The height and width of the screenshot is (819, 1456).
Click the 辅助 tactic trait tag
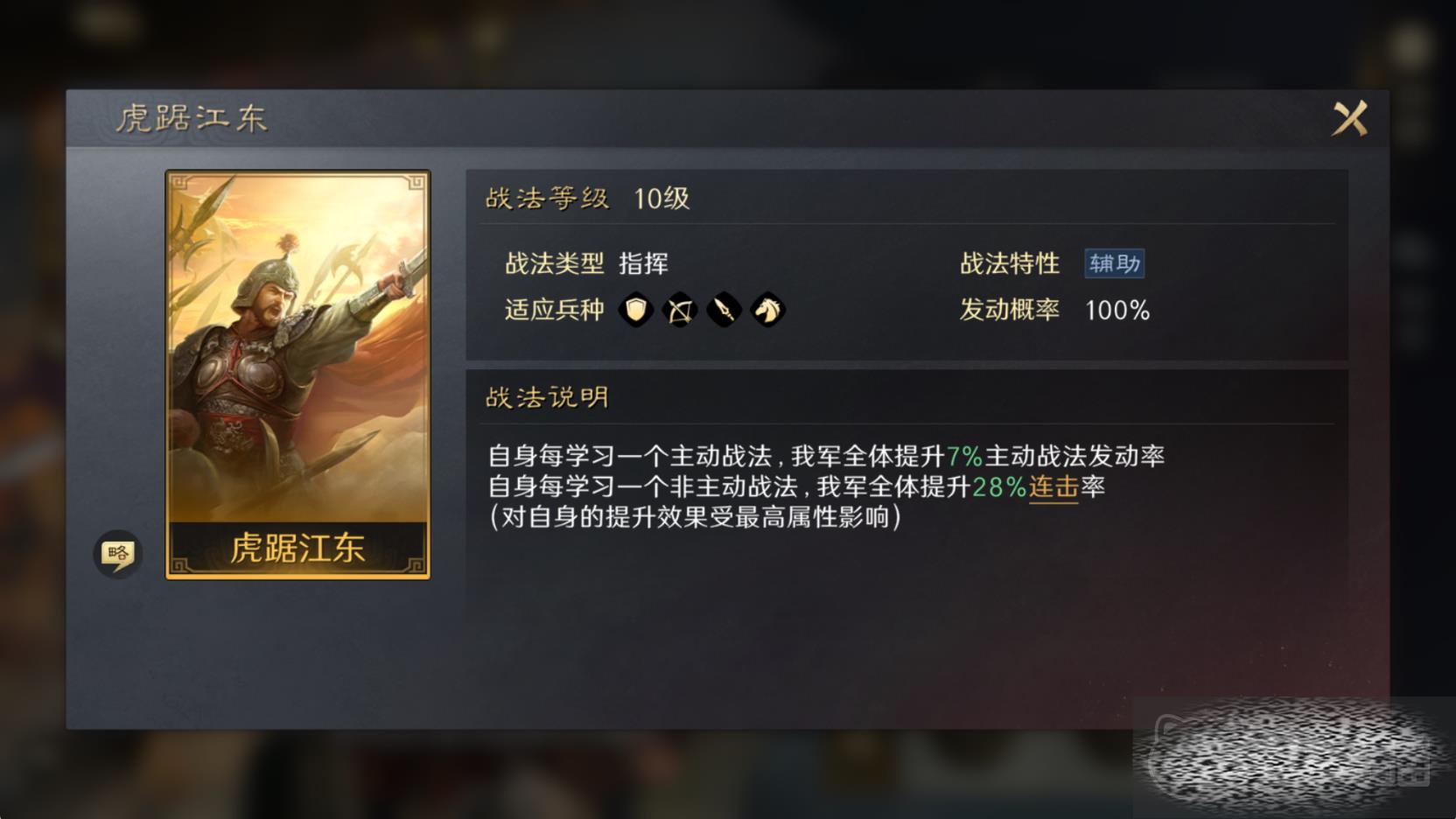click(1115, 263)
